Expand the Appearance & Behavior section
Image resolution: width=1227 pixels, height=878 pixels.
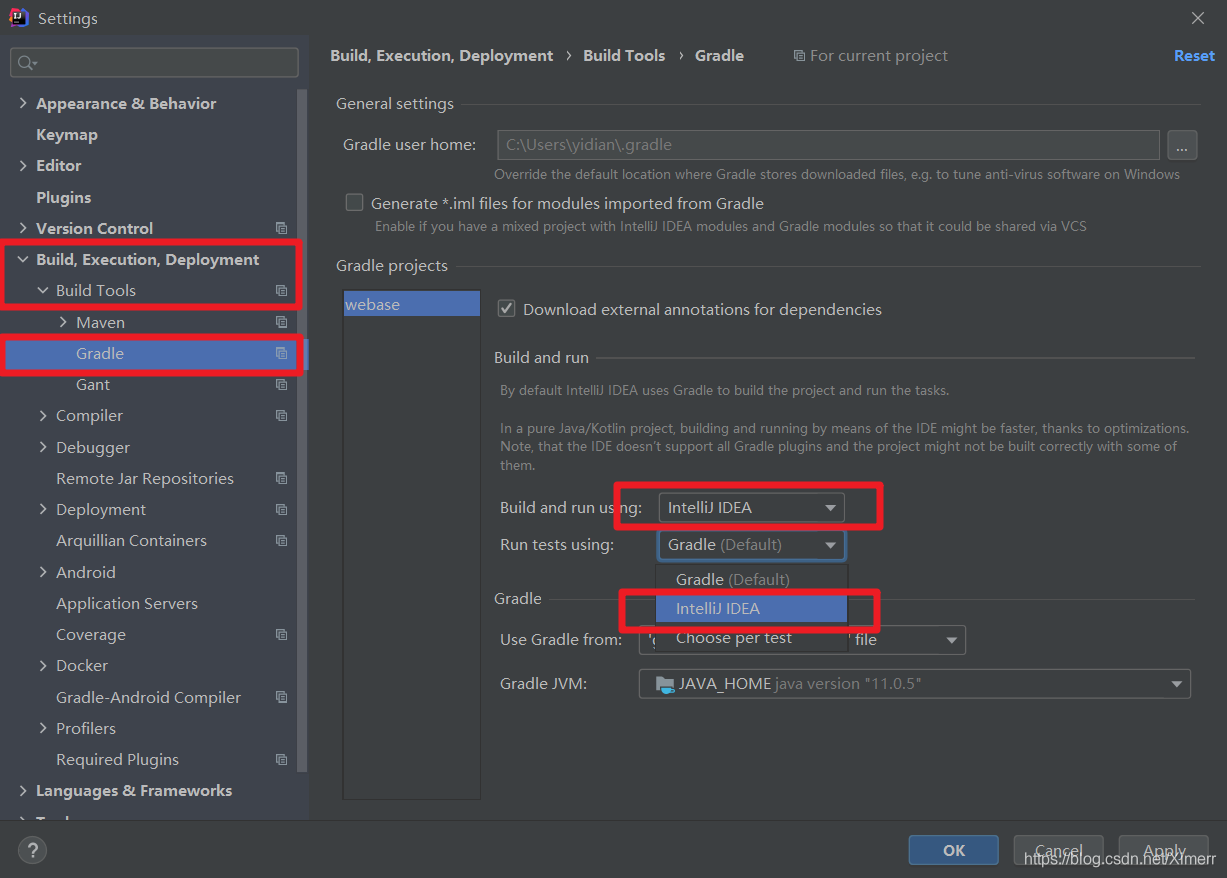point(23,103)
